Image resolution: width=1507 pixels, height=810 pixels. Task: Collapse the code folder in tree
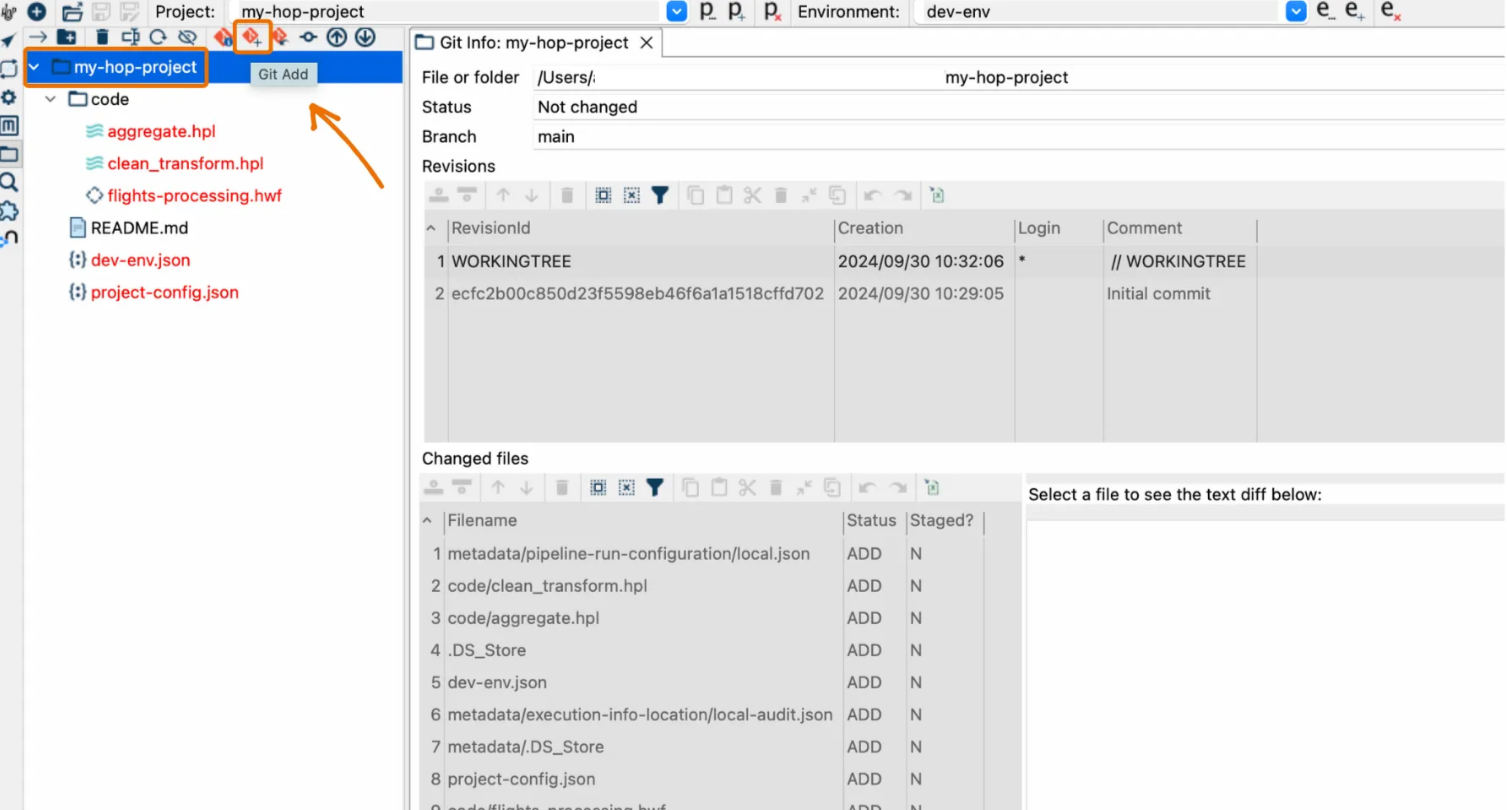click(51, 100)
